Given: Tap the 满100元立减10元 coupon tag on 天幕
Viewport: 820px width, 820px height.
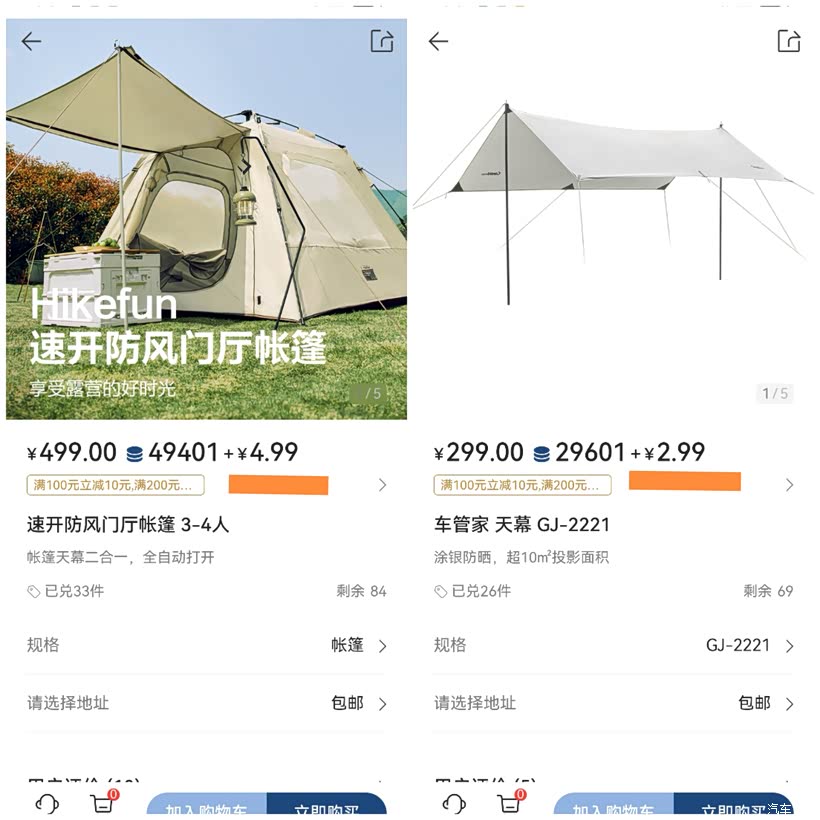Looking at the screenshot, I should 522,485.
